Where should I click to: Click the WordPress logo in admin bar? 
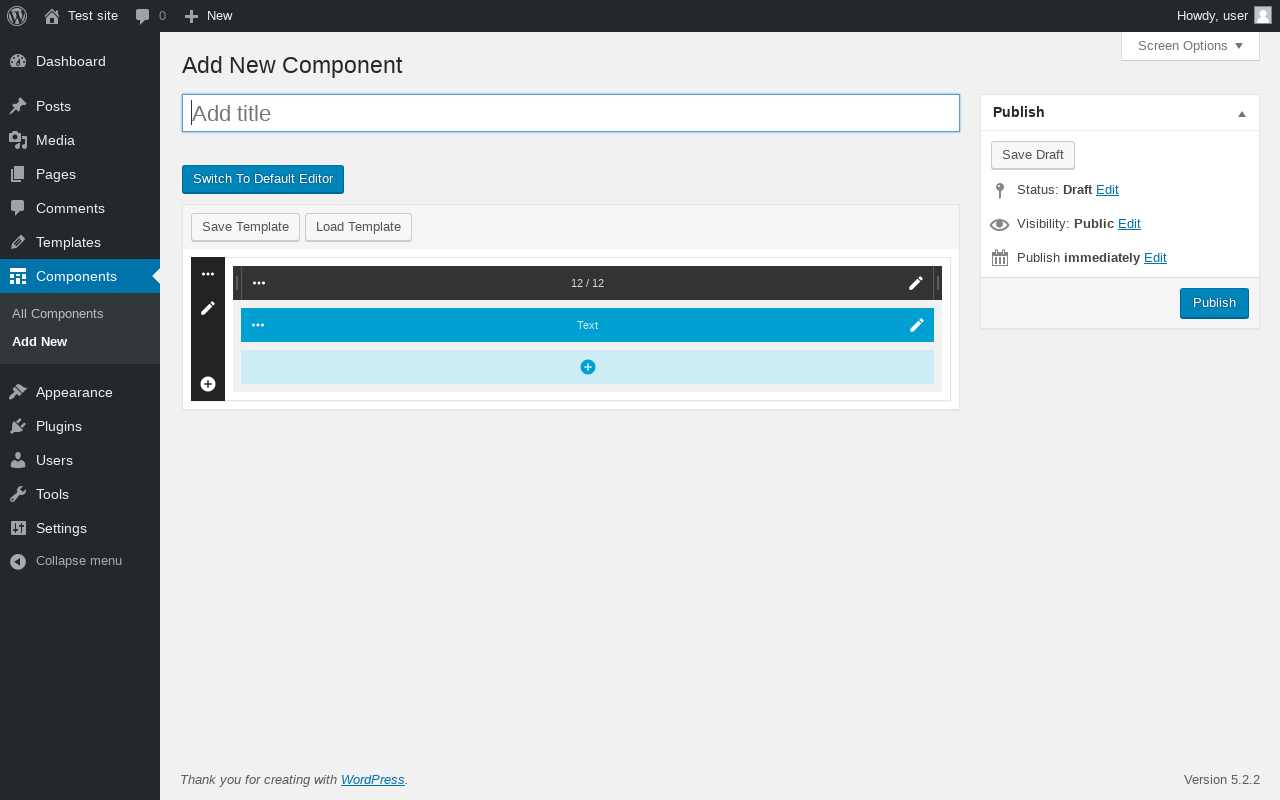[x=17, y=16]
